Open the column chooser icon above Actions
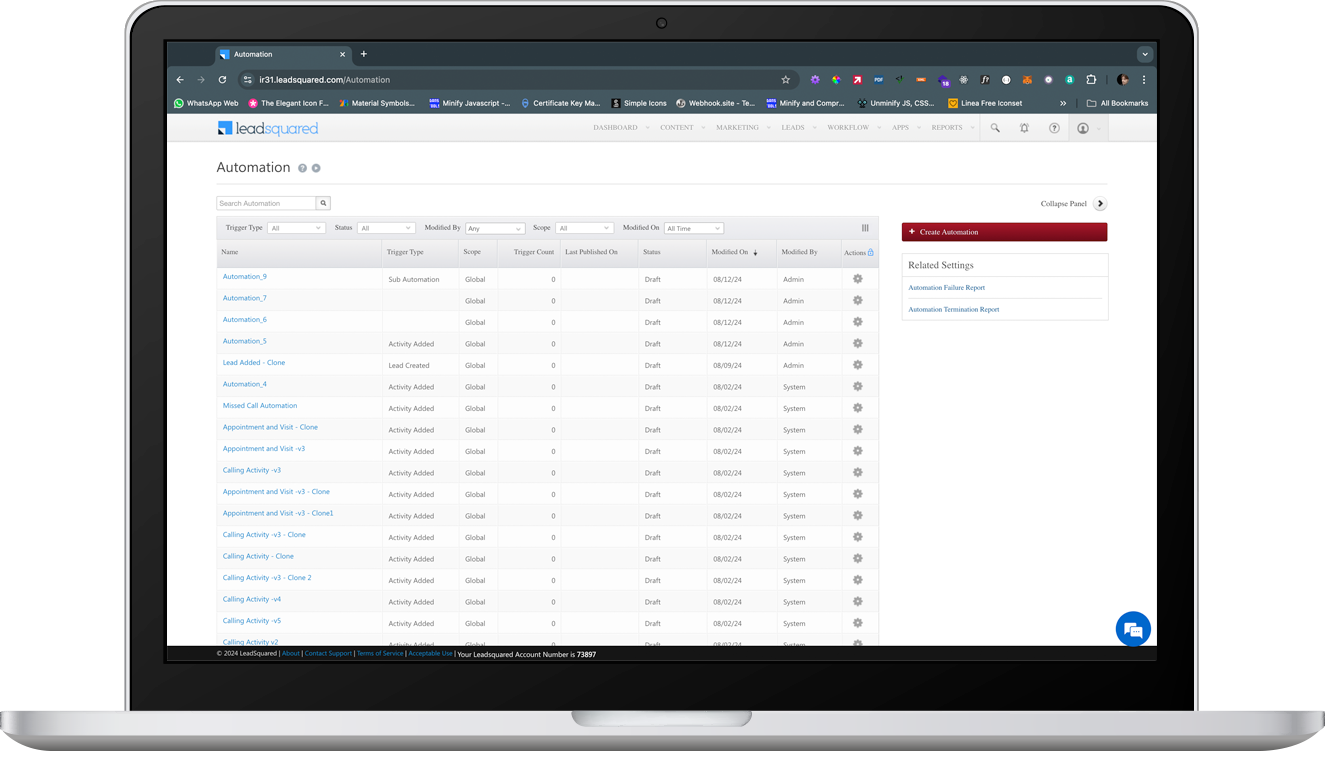This screenshot has width=1325, height=780. pos(863,229)
